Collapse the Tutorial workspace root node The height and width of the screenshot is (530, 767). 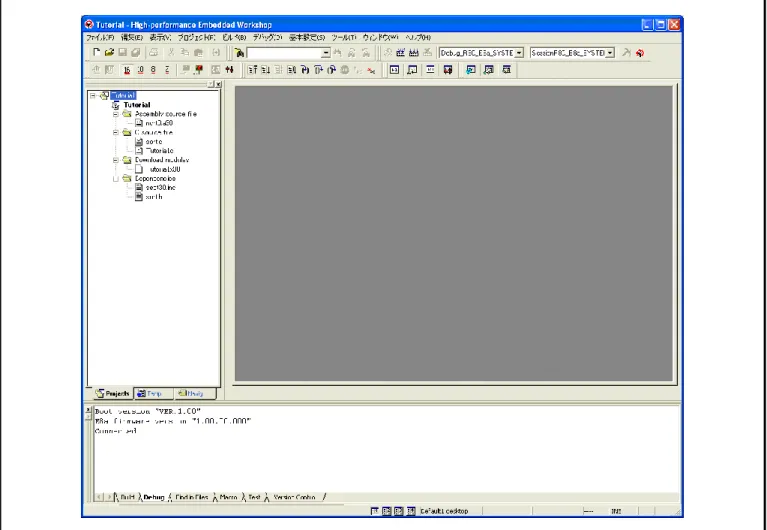click(x=92, y=95)
